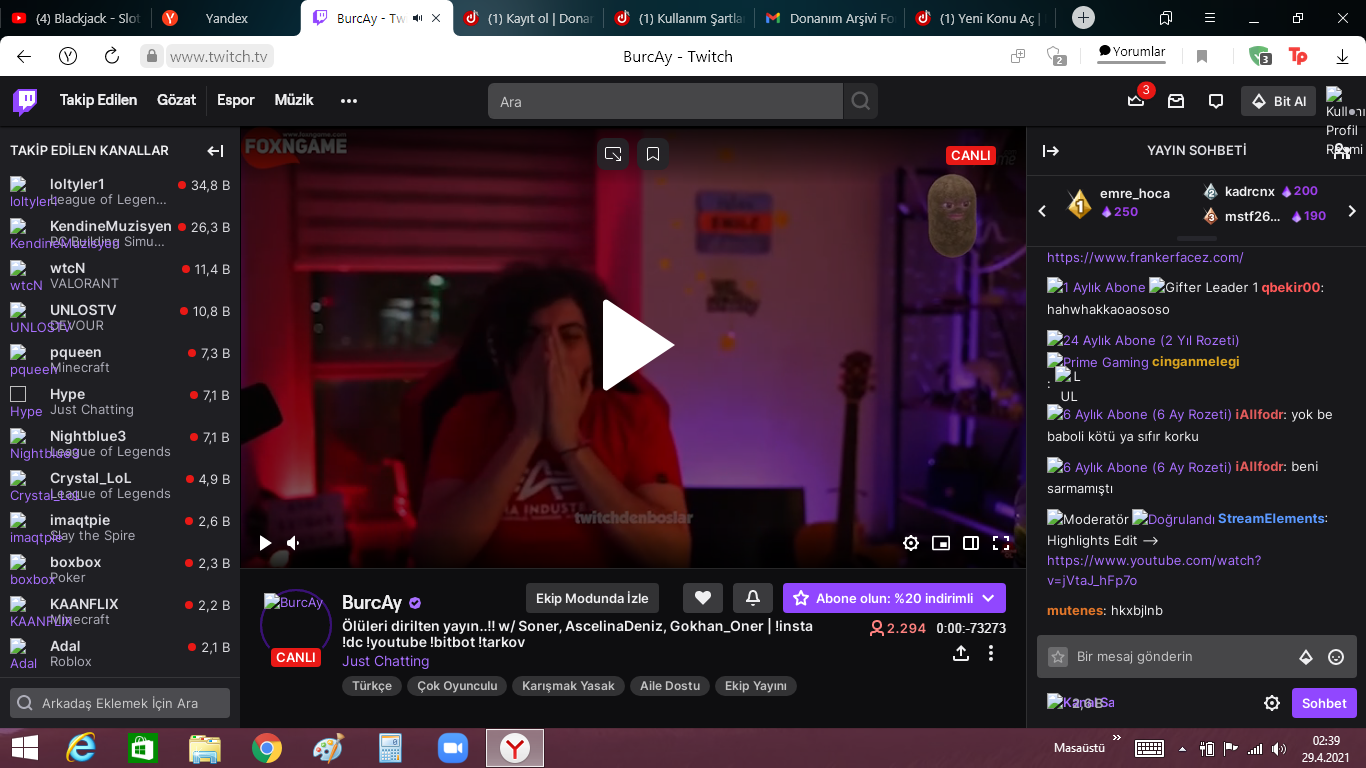Open browser downloads arrow icon

coord(1342,57)
